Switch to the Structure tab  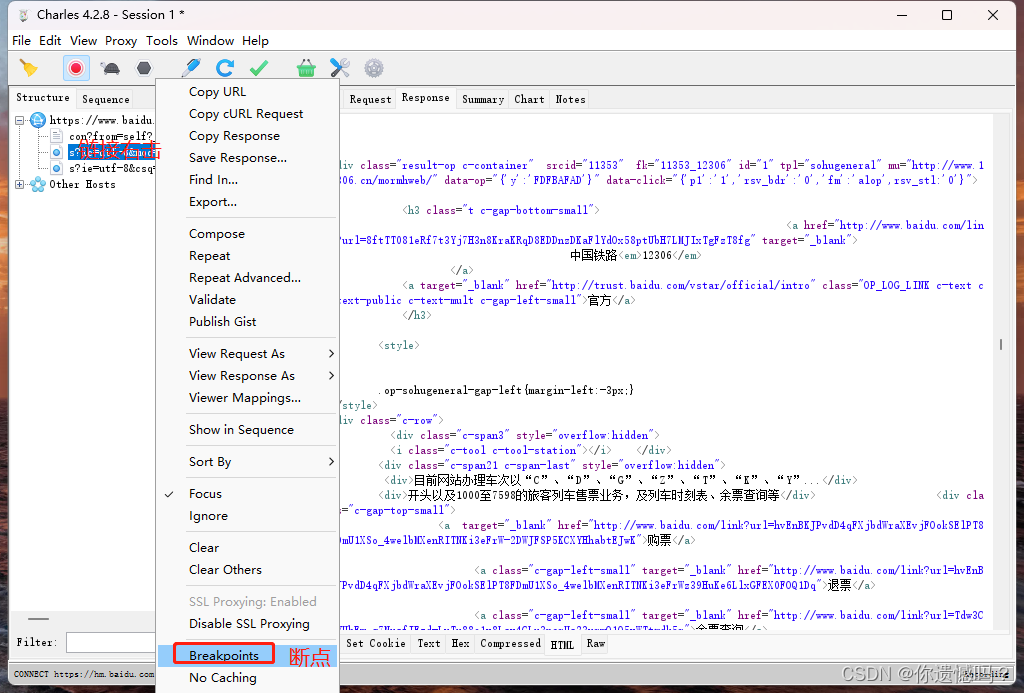(x=42, y=98)
